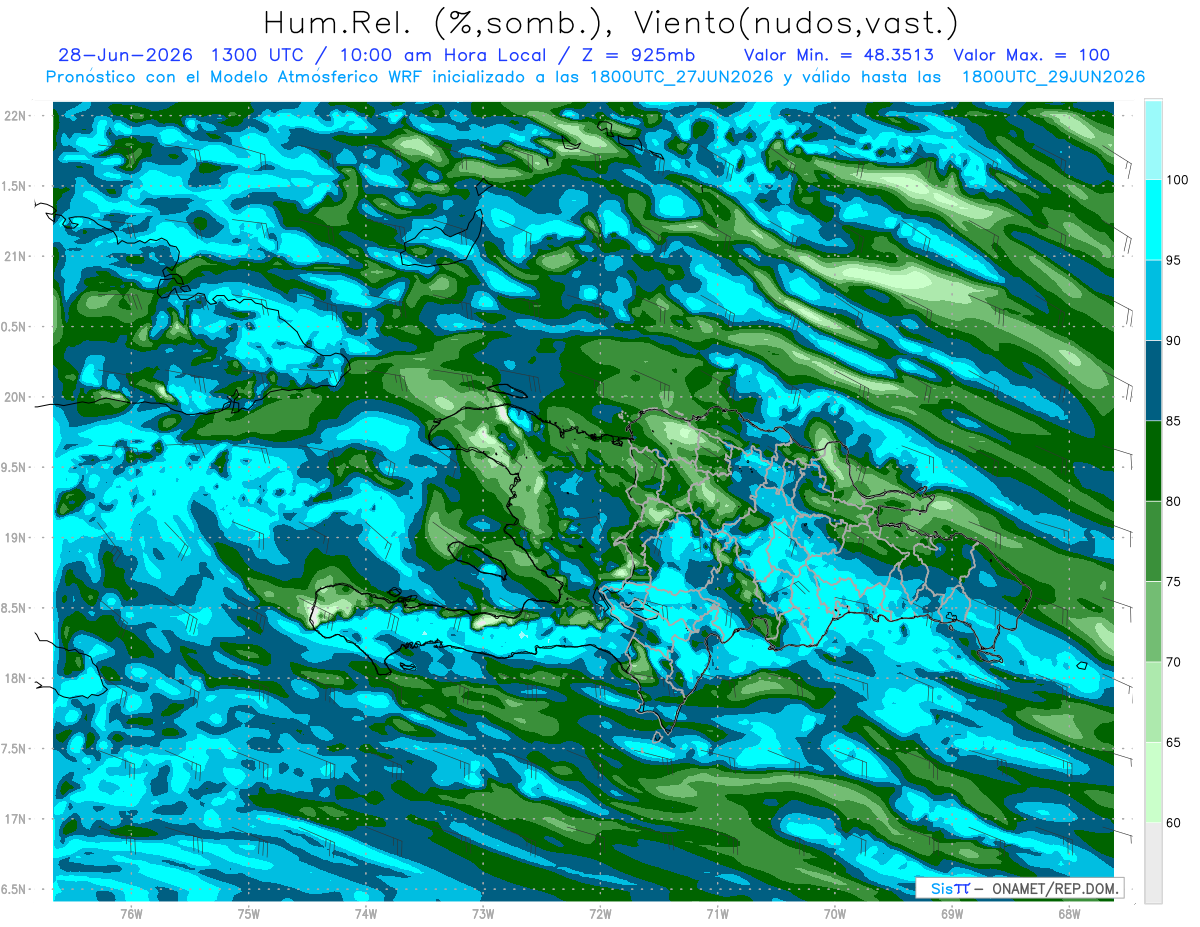The width and height of the screenshot is (1200, 927).
Task: Select the green 75–80 legend band
Action: [x=1153, y=541]
